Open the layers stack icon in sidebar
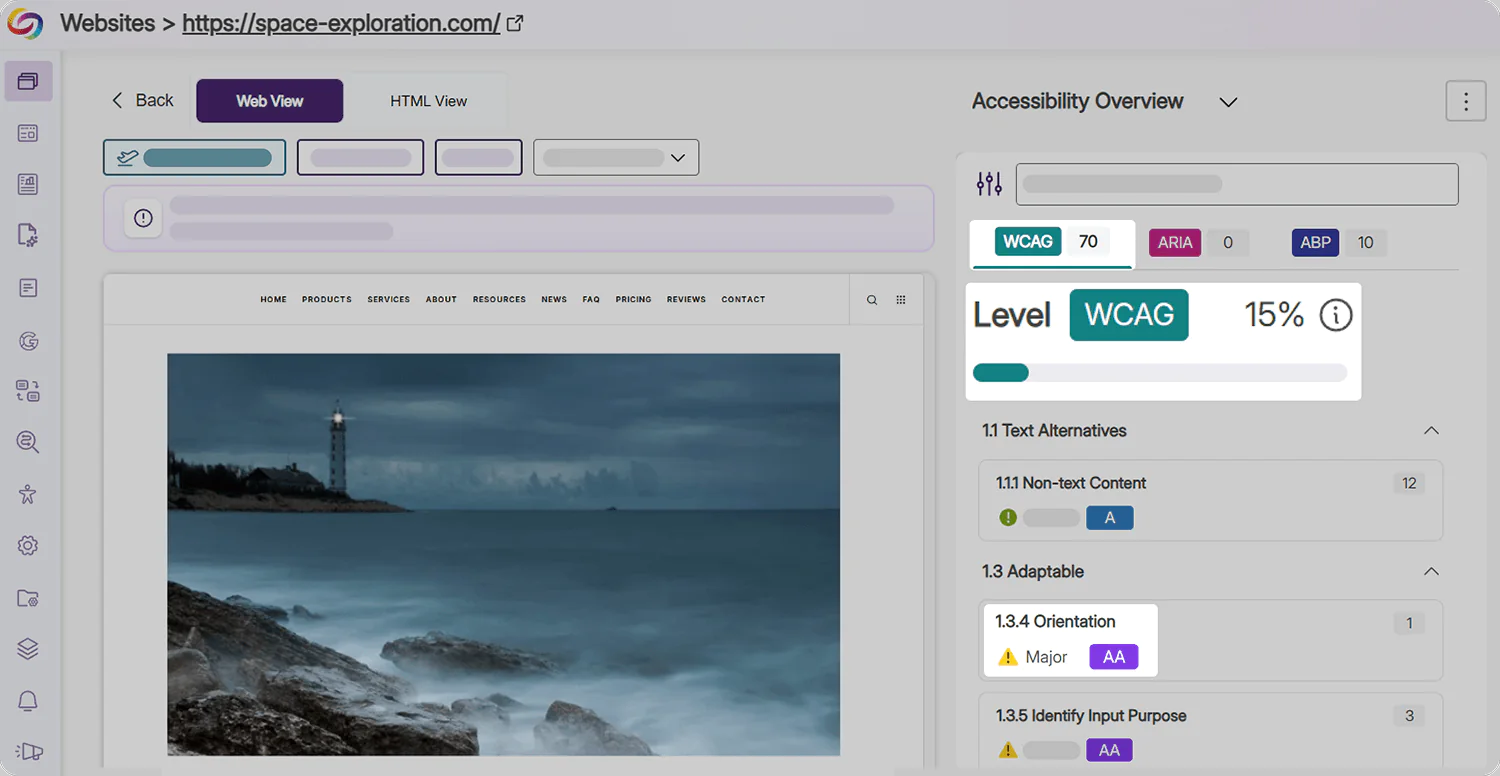Image resolution: width=1500 pixels, height=776 pixels. (28, 649)
